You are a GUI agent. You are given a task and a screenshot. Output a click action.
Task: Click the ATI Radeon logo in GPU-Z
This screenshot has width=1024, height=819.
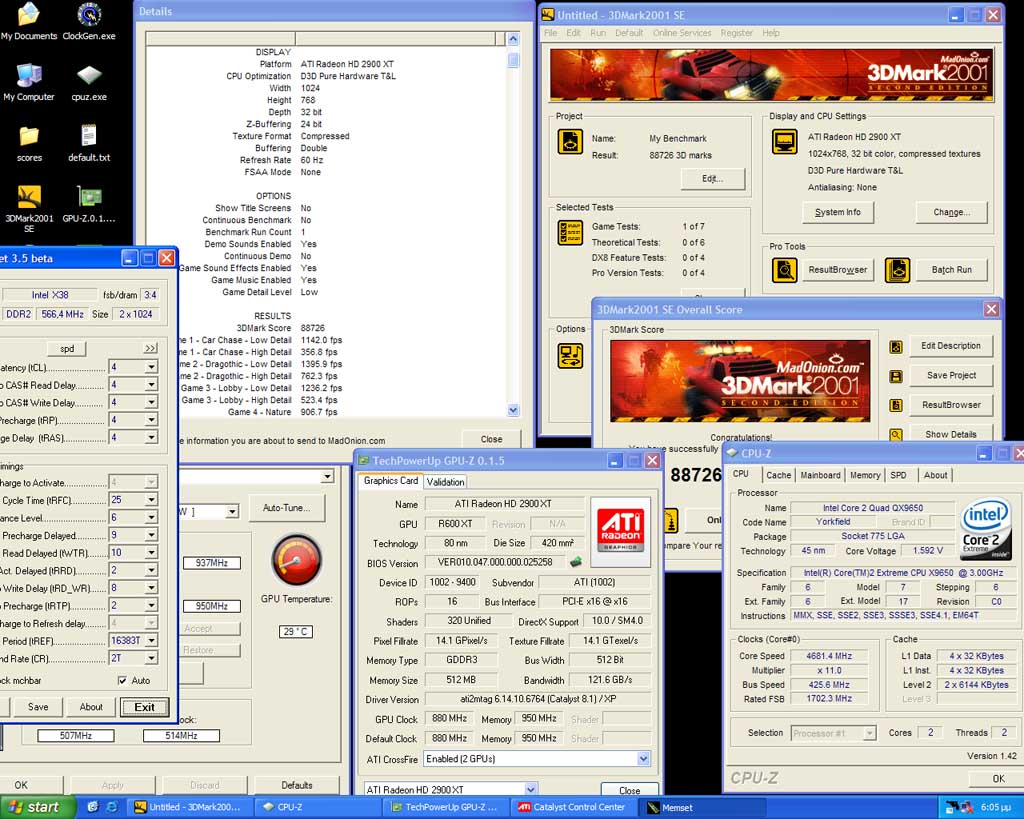620,531
